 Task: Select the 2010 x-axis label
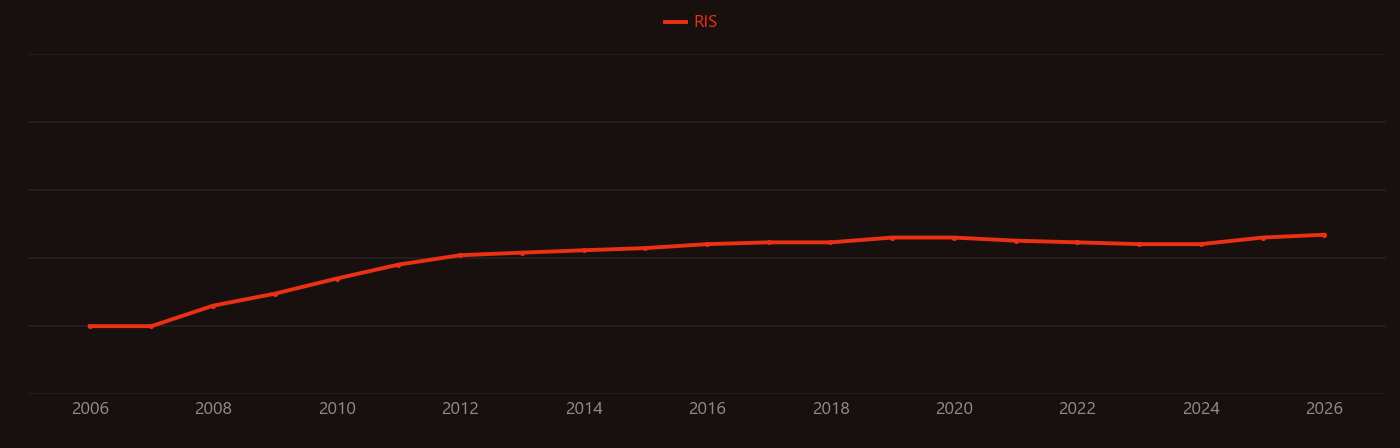point(337,409)
